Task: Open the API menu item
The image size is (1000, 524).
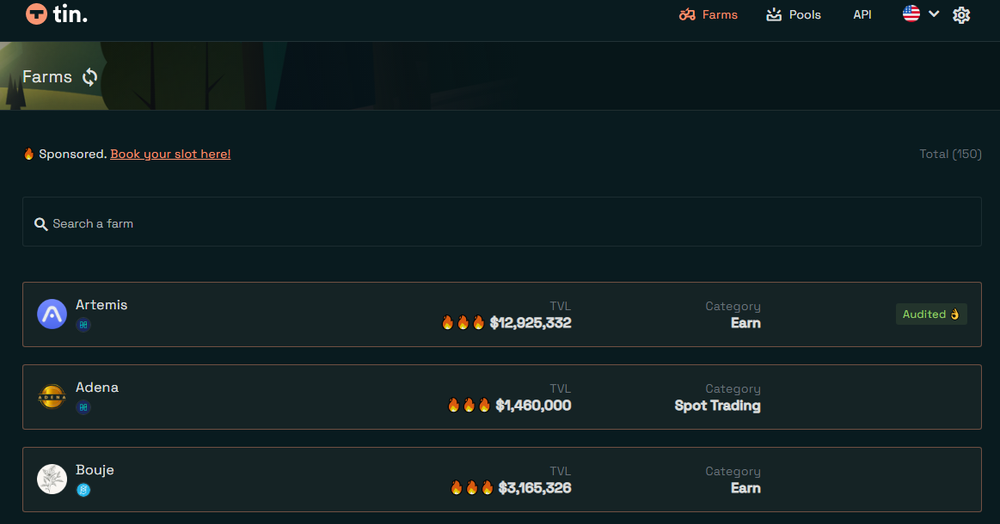Action: pos(862,15)
